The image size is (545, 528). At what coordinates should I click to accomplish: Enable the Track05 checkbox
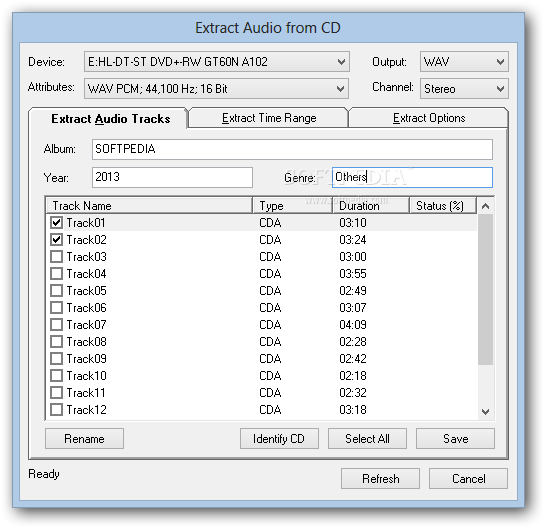56,291
